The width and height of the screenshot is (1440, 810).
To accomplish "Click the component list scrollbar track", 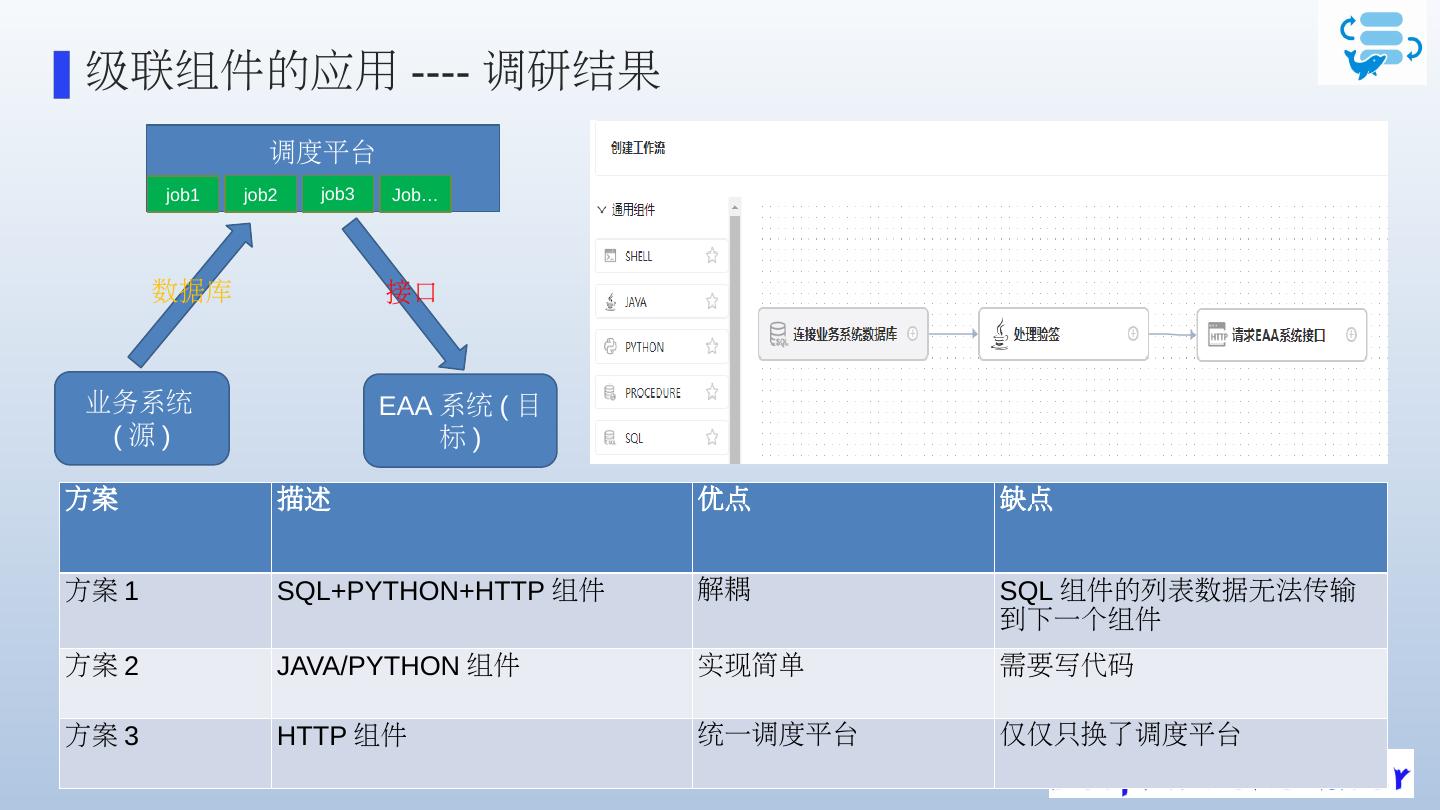I will (x=735, y=340).
